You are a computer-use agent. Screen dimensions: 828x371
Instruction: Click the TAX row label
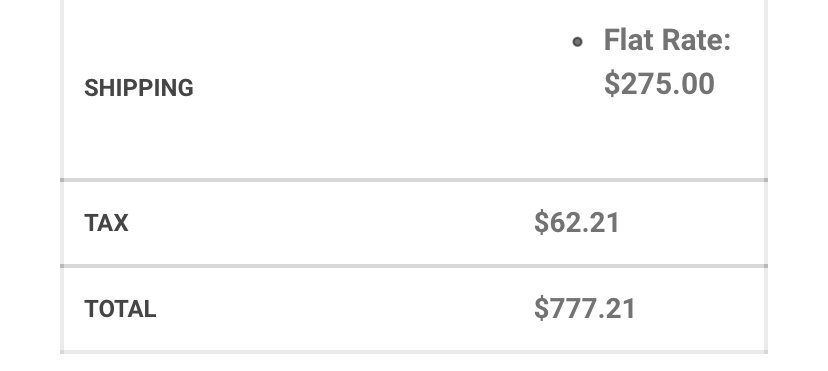click(106, 223)
